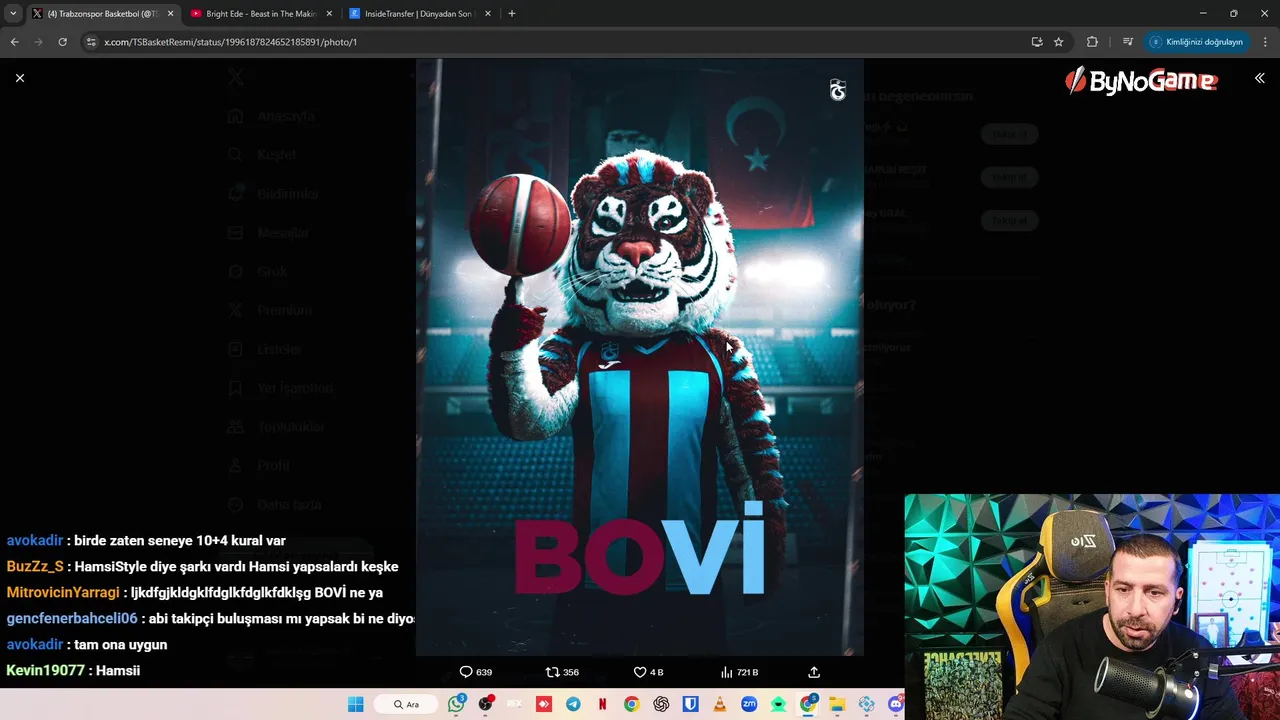Open Netflix from the taskbar
This screenshot has width=1280, height=720.
pyautogui.click(x=602, y=704)
